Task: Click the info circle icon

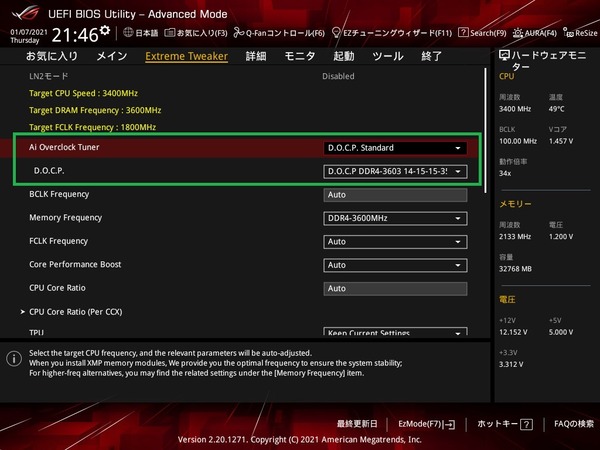Action: click(14, 359)
